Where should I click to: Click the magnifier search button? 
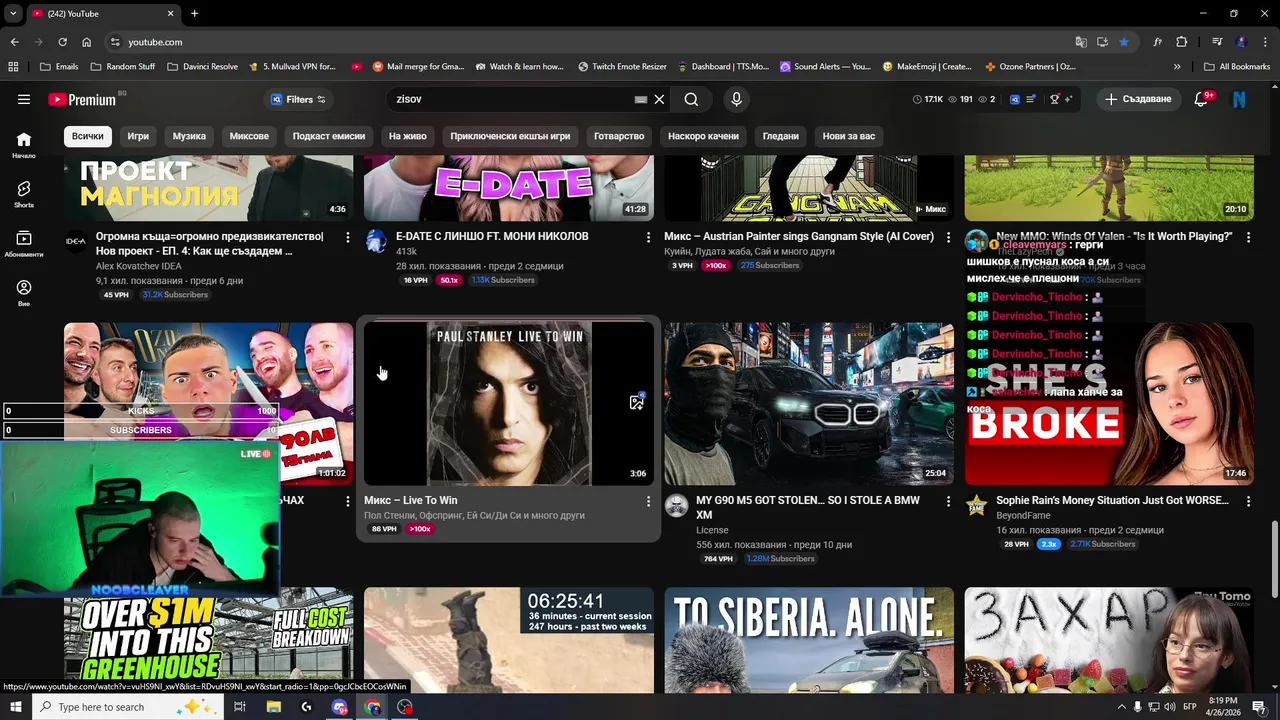click(x=691, y=99)
